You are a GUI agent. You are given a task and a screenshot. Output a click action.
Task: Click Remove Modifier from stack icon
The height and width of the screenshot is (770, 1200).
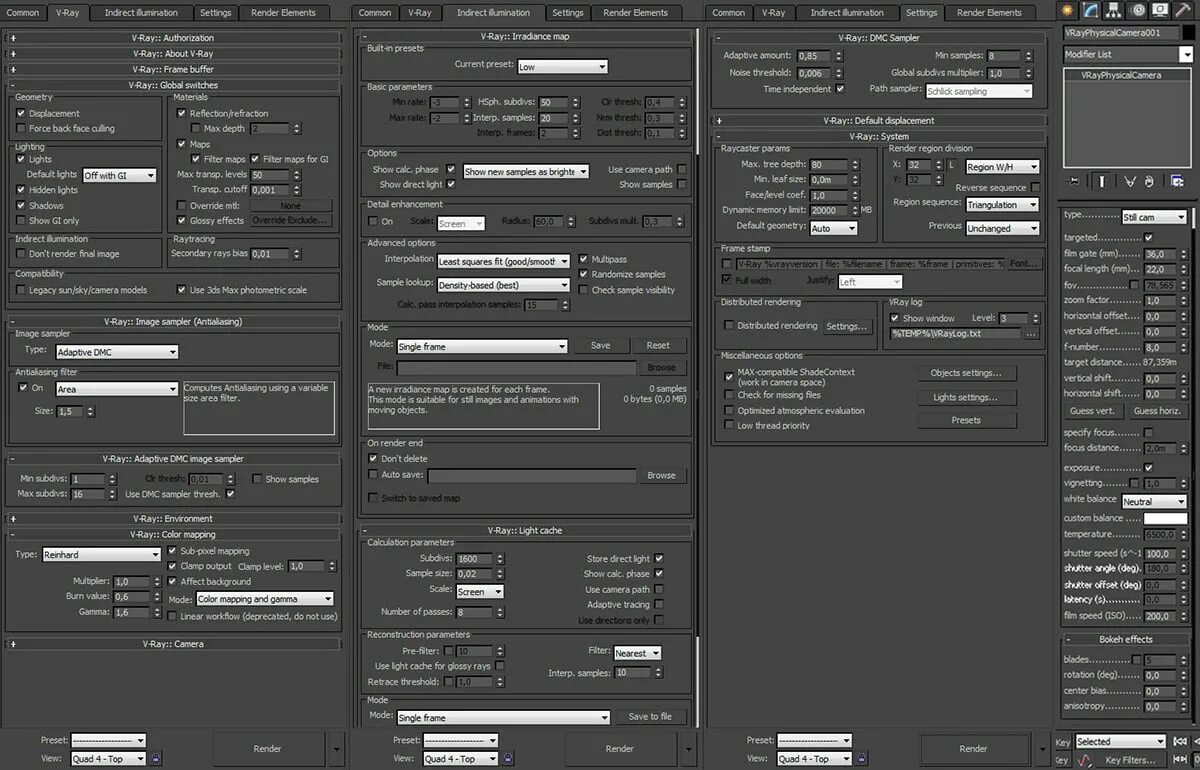(x=1150, y=181)
